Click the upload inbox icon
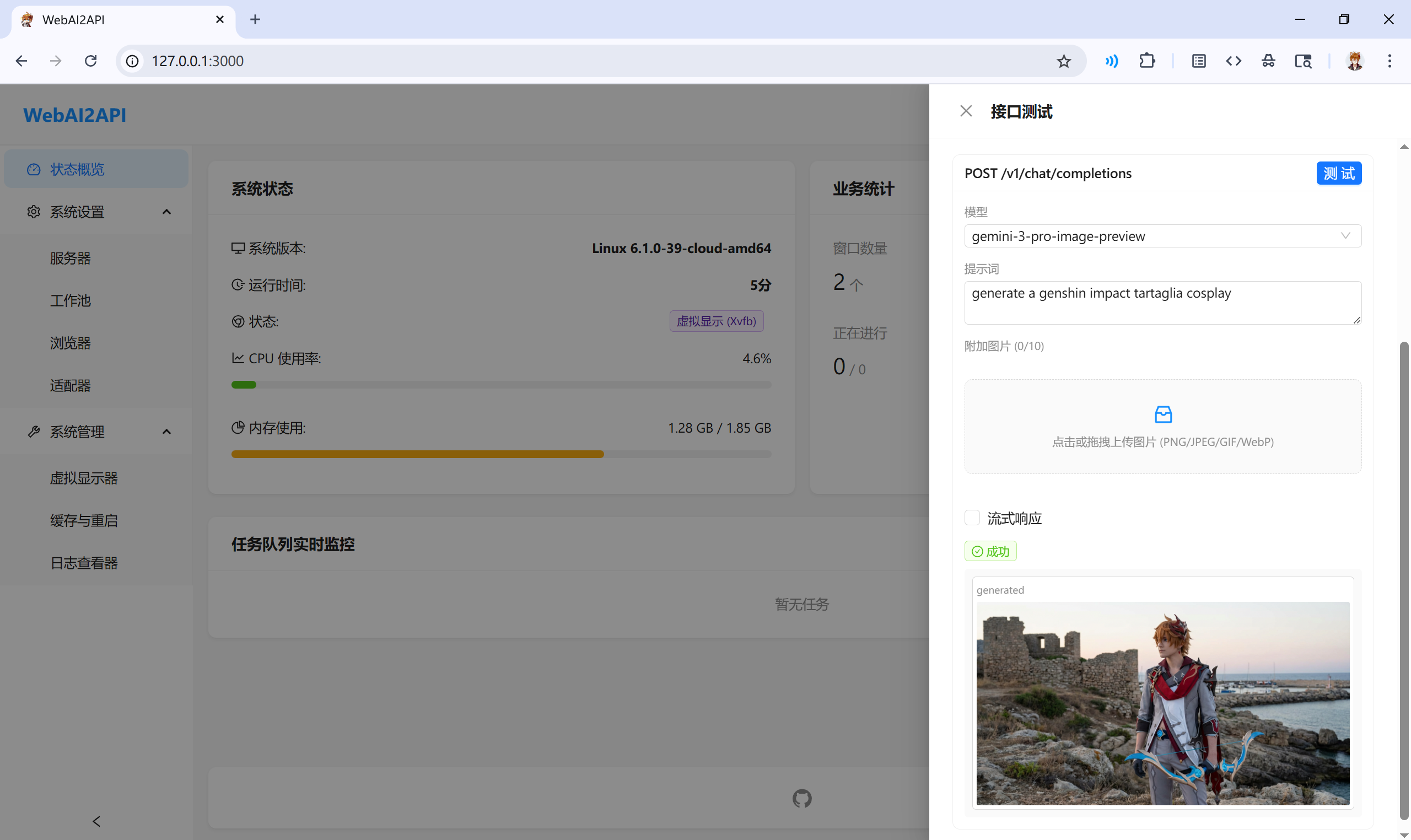Screen dimensions: 1411x840 coord(1162,414)
